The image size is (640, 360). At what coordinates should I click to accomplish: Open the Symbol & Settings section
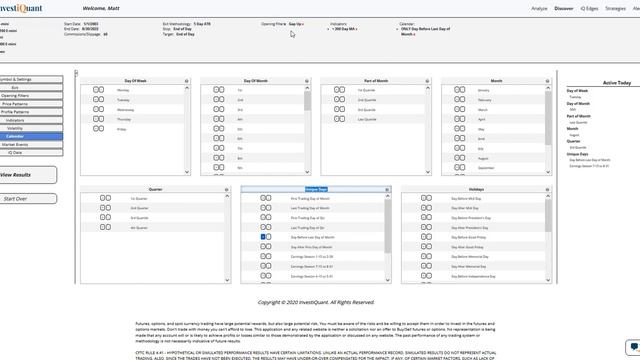point(31,79)
